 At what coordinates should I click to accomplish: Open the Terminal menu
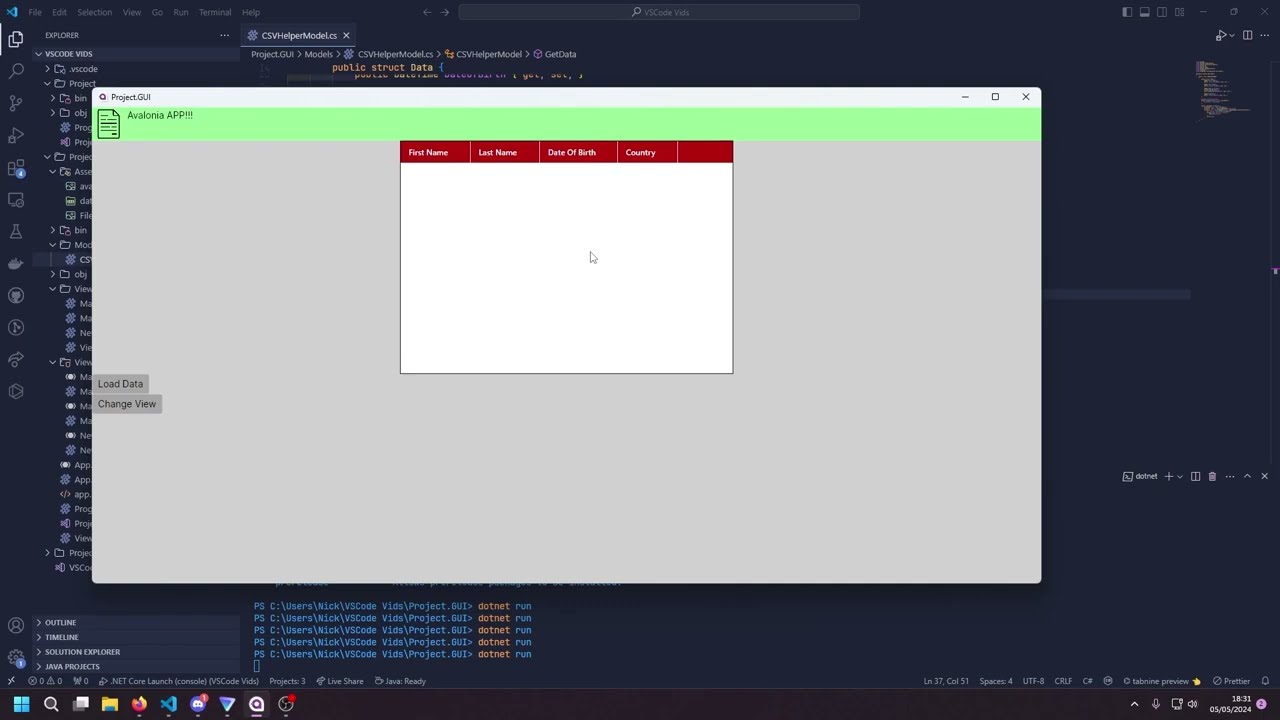point(215,12)
